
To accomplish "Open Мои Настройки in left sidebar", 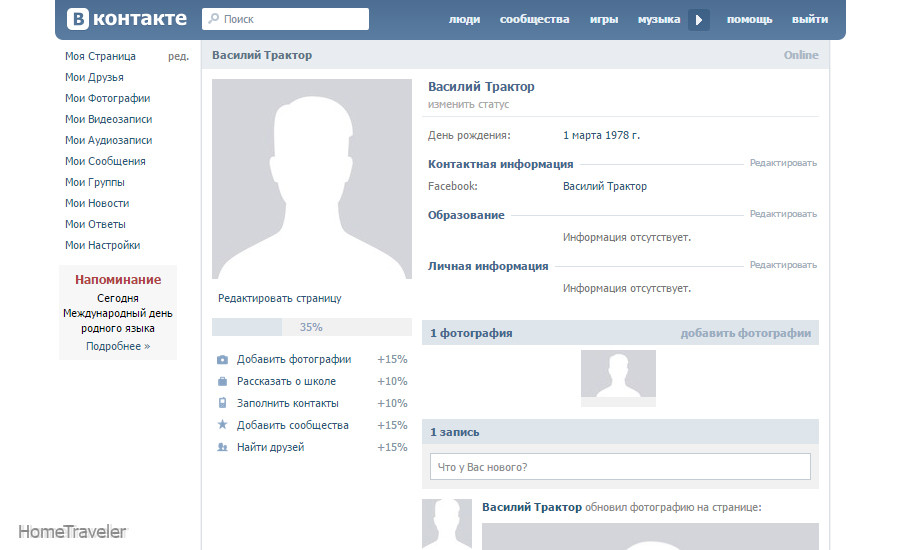I will pyautogui.click(x=102, y=245).
